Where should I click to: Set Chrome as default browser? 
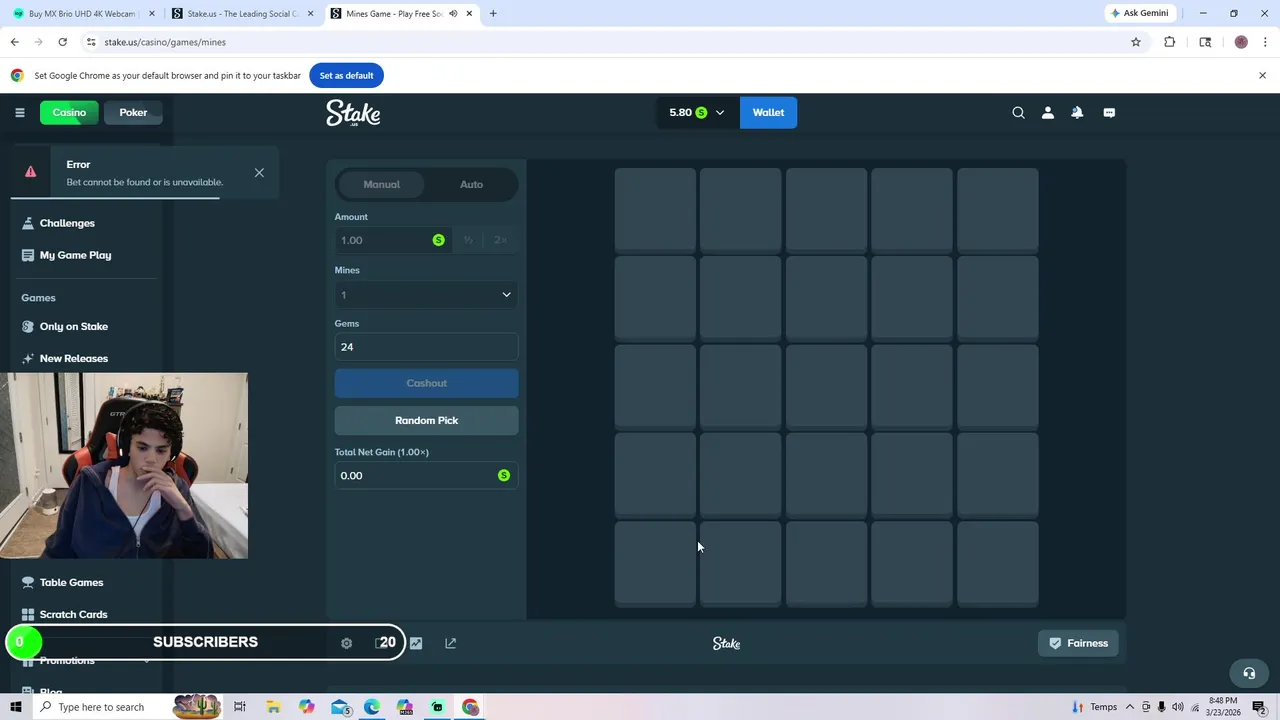[346, 75]
